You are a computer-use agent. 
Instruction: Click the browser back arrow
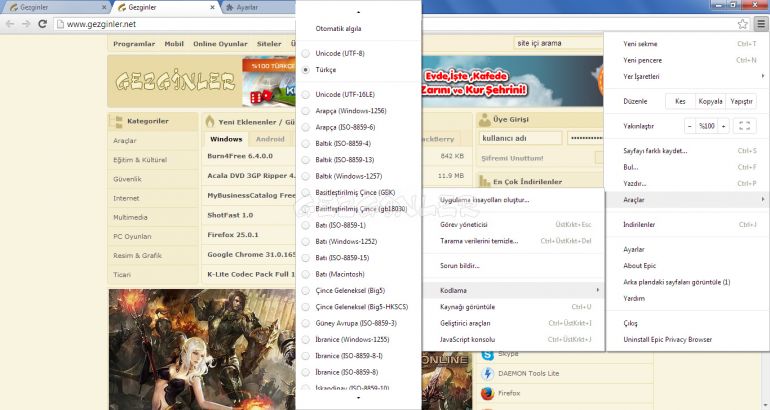tap(10, 24)
